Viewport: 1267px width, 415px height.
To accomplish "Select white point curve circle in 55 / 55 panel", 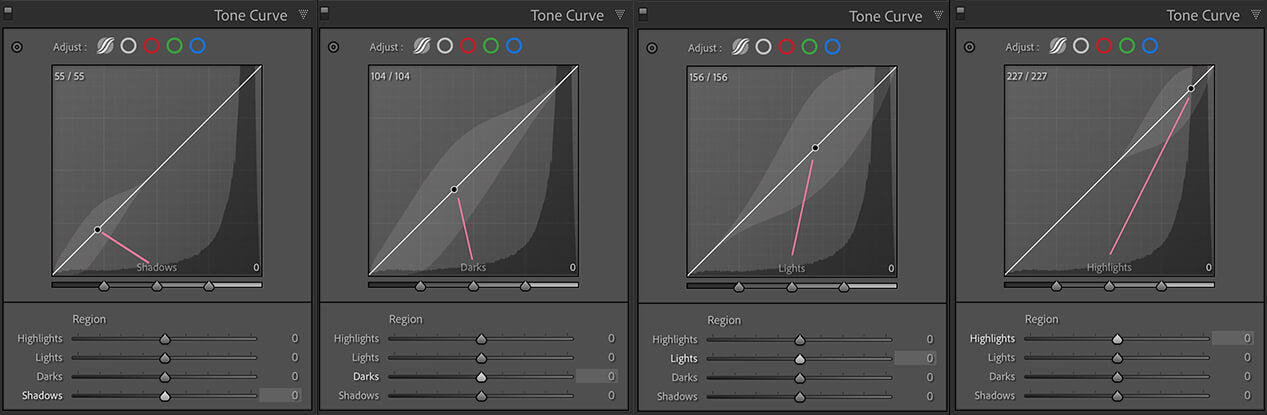I will 128,46.
